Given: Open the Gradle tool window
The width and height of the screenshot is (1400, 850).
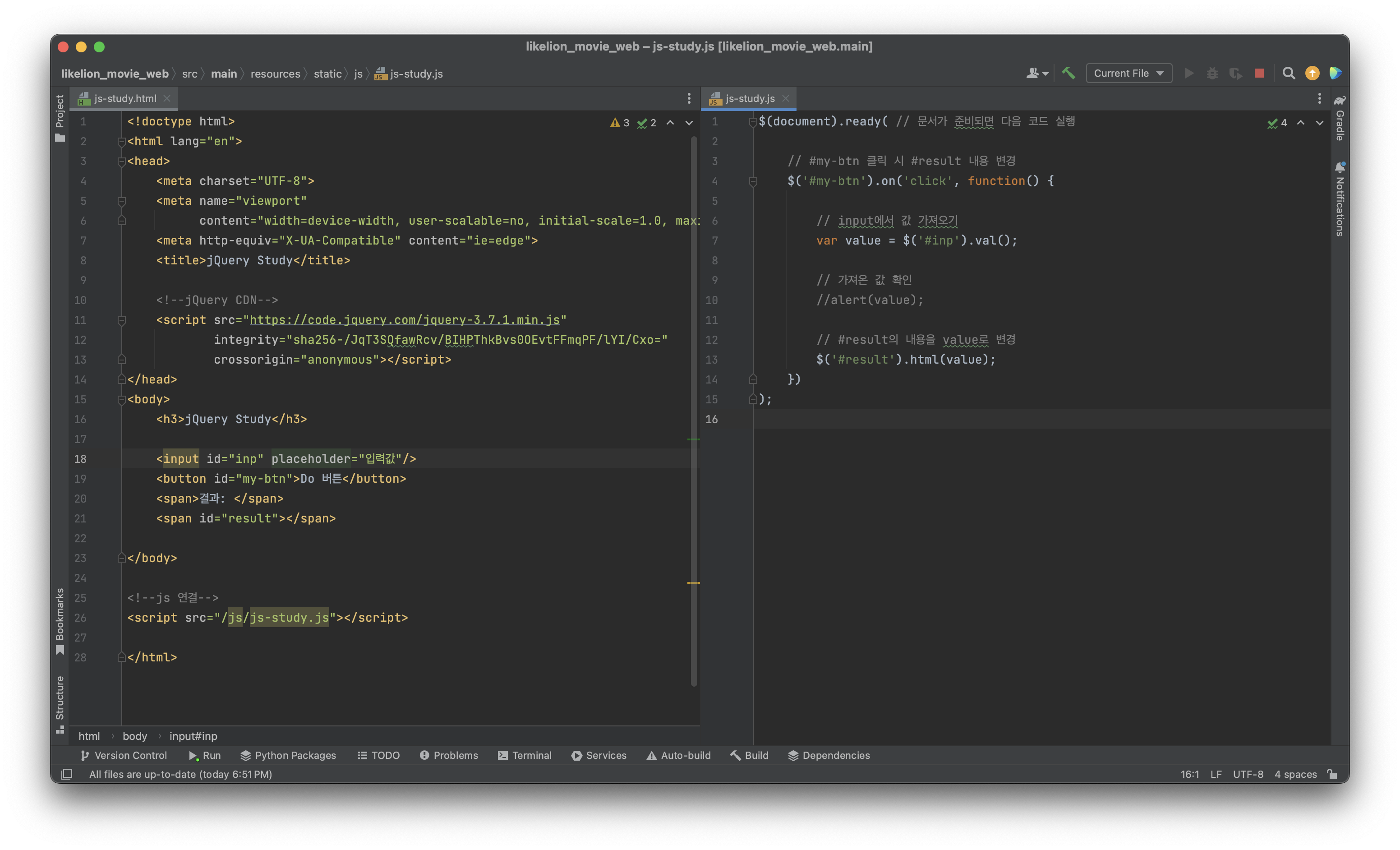Looking at the screenshot, I should [x=1340, y=119].
